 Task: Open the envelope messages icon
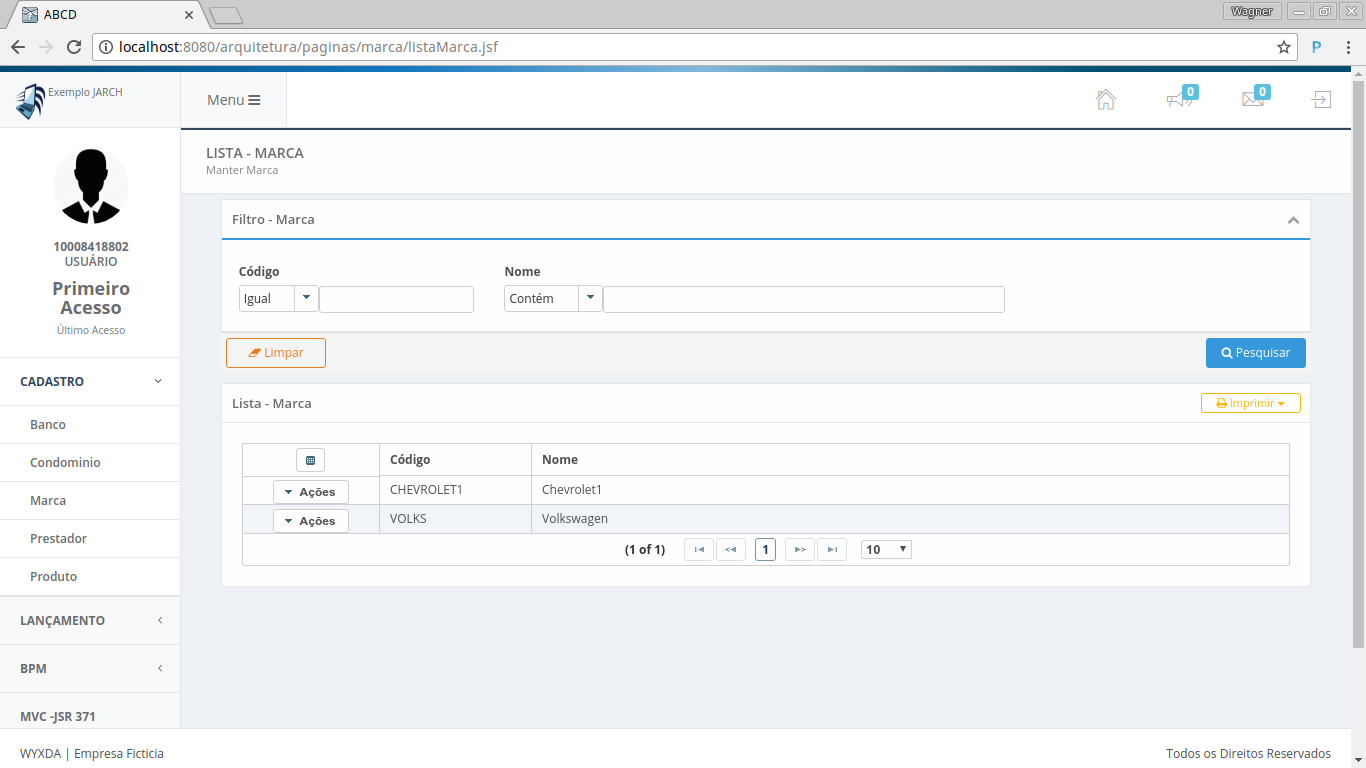click(x=1252, y=99)
